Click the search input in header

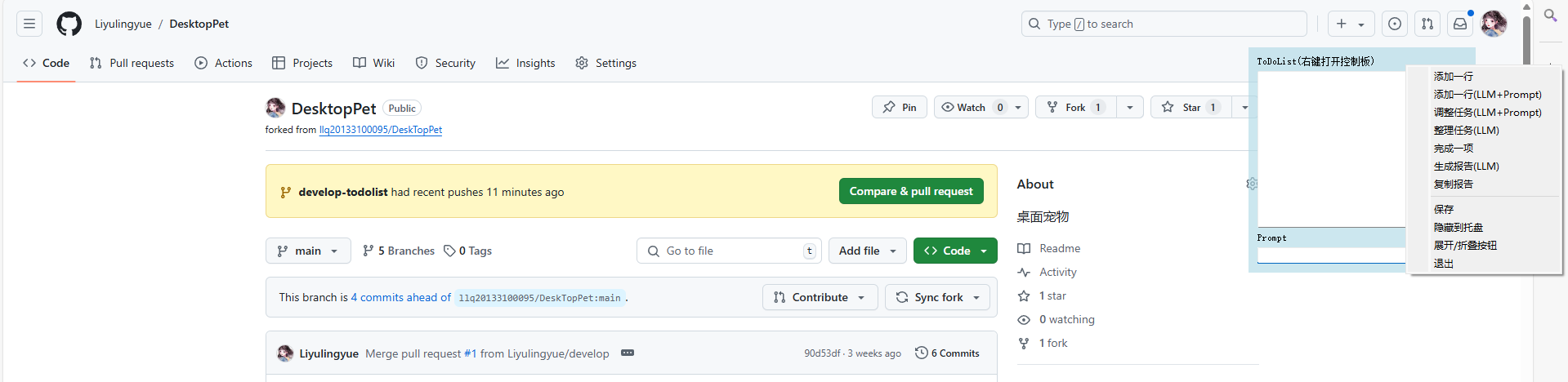(x=1164, y=24)
